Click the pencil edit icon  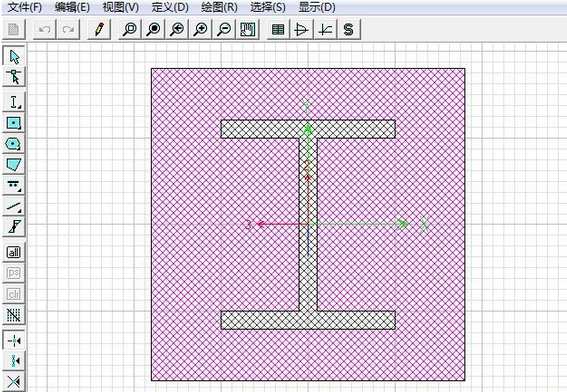click(x=99, y=29)
